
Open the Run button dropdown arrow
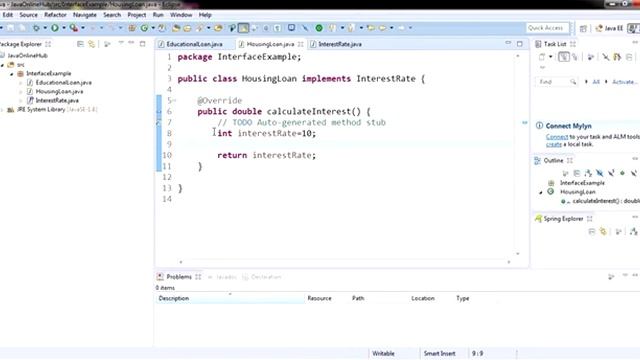tap(64, 28)
